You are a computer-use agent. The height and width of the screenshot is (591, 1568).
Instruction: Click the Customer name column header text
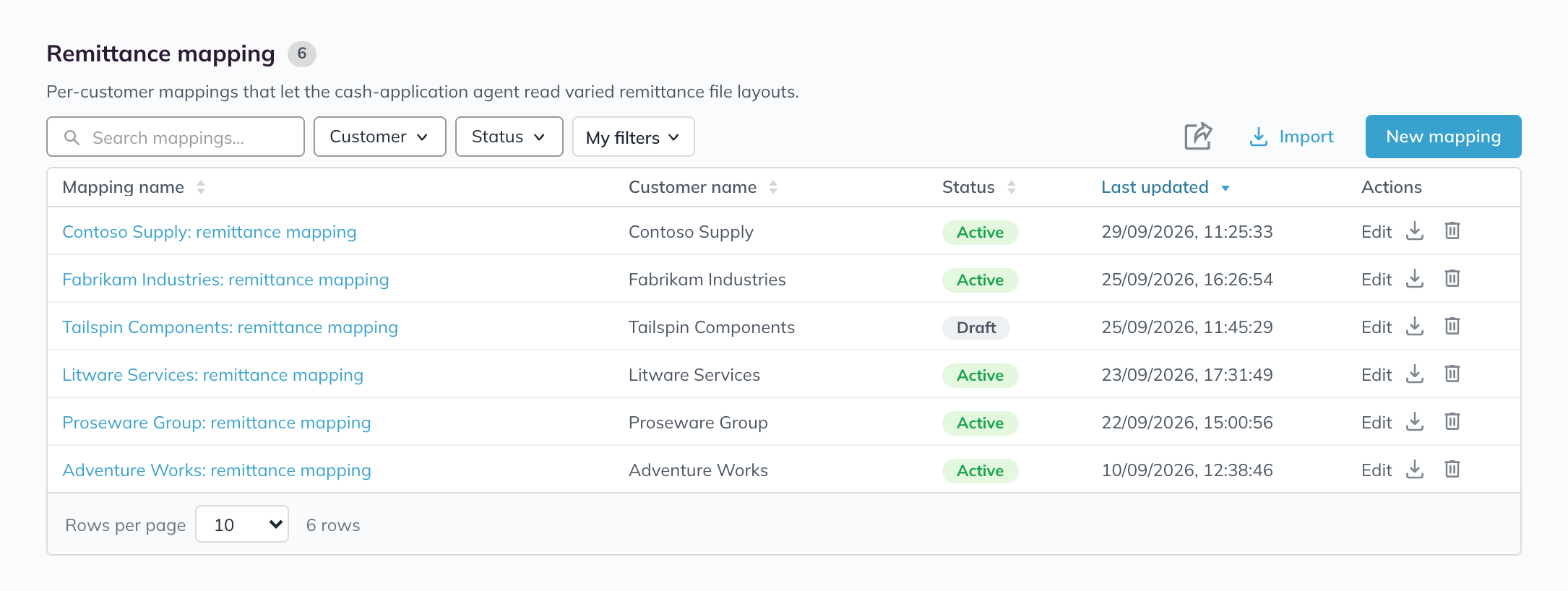click(x=692, y=187)
